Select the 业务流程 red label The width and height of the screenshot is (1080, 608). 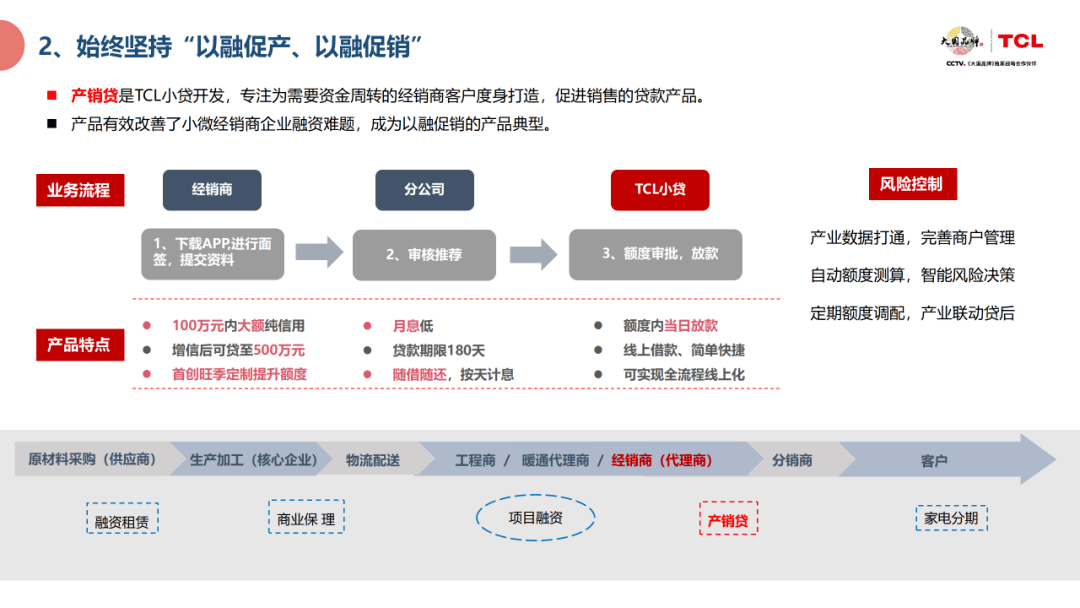tap(80, 190)
